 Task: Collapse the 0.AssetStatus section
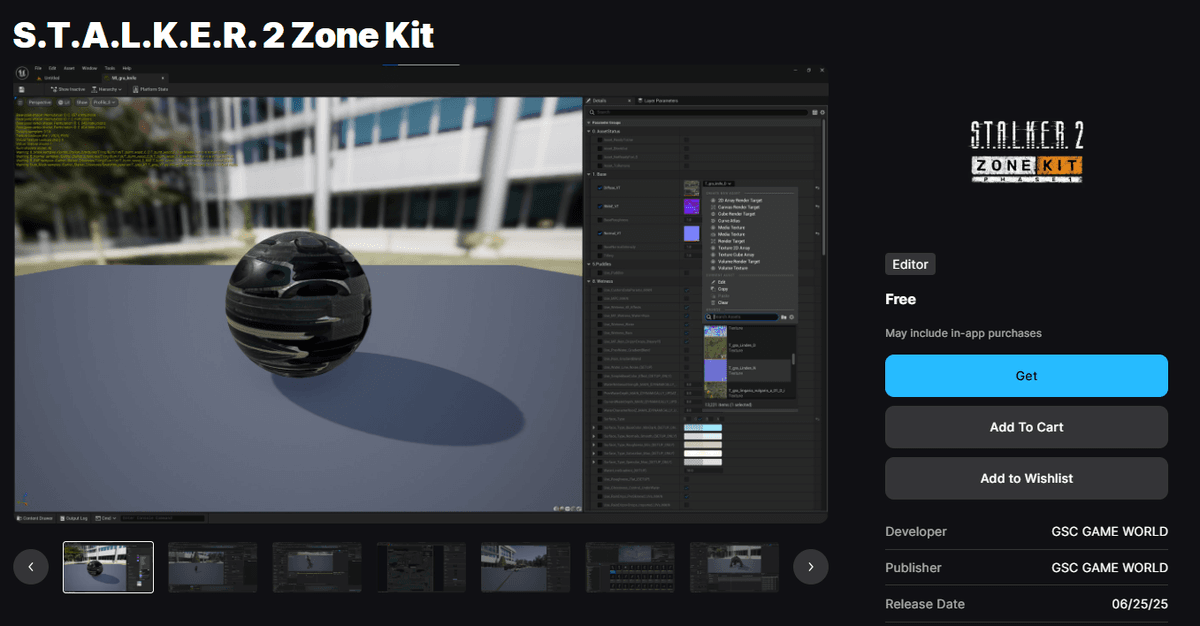point(589,131)
